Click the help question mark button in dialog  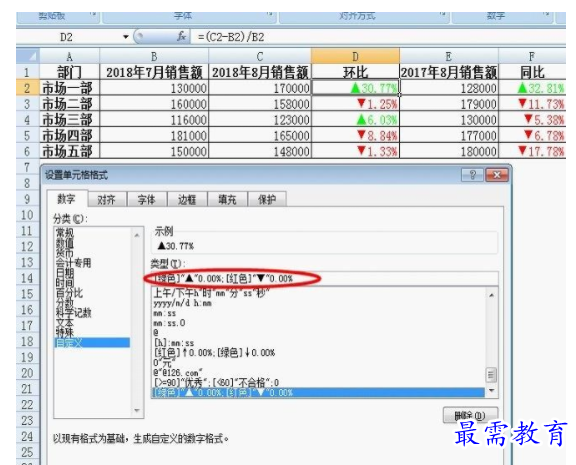472,175
